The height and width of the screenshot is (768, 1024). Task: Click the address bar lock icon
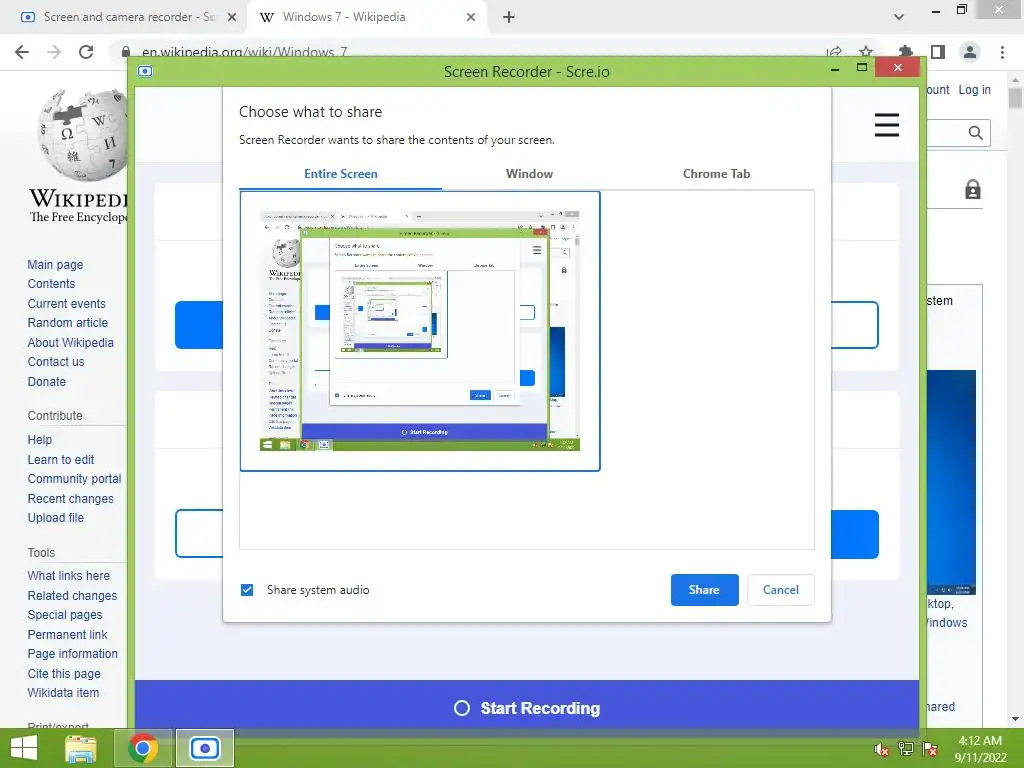tap(125, 52)
